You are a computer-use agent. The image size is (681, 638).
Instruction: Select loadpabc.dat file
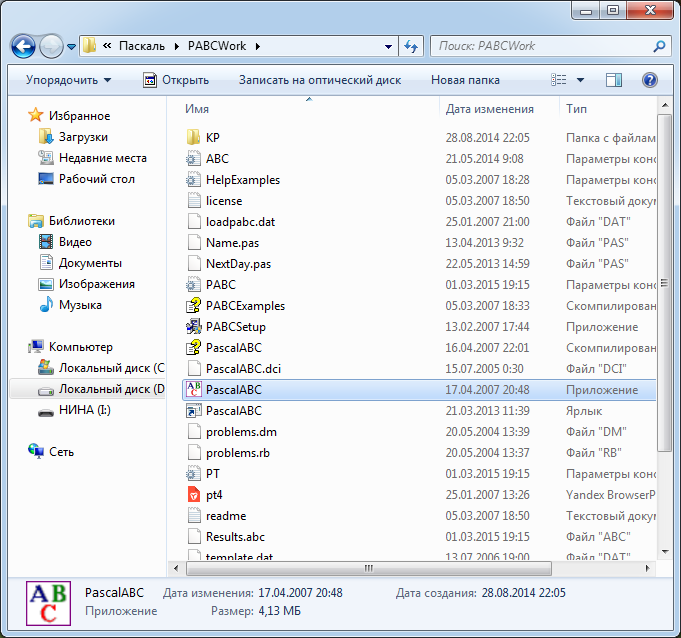(240, 222)
